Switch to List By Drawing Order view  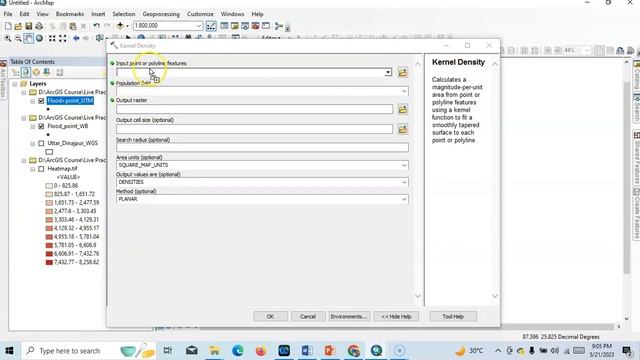point(16,73)
